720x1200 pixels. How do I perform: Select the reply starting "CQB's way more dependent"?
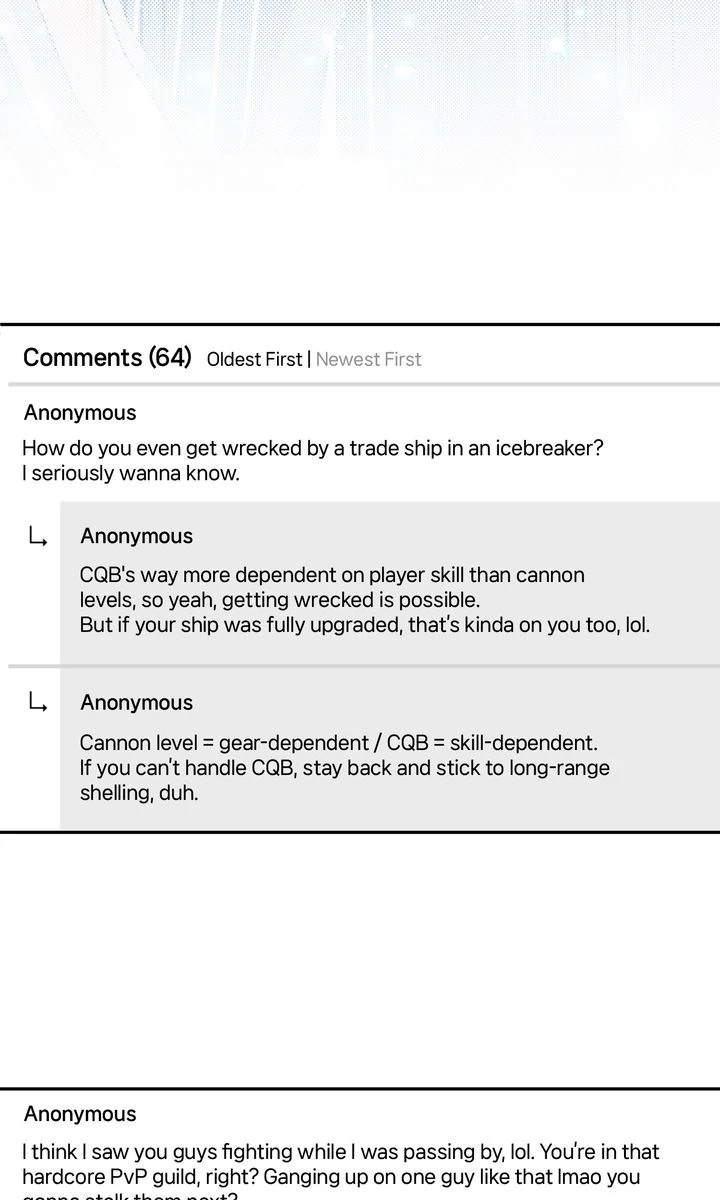click(332, 575)
